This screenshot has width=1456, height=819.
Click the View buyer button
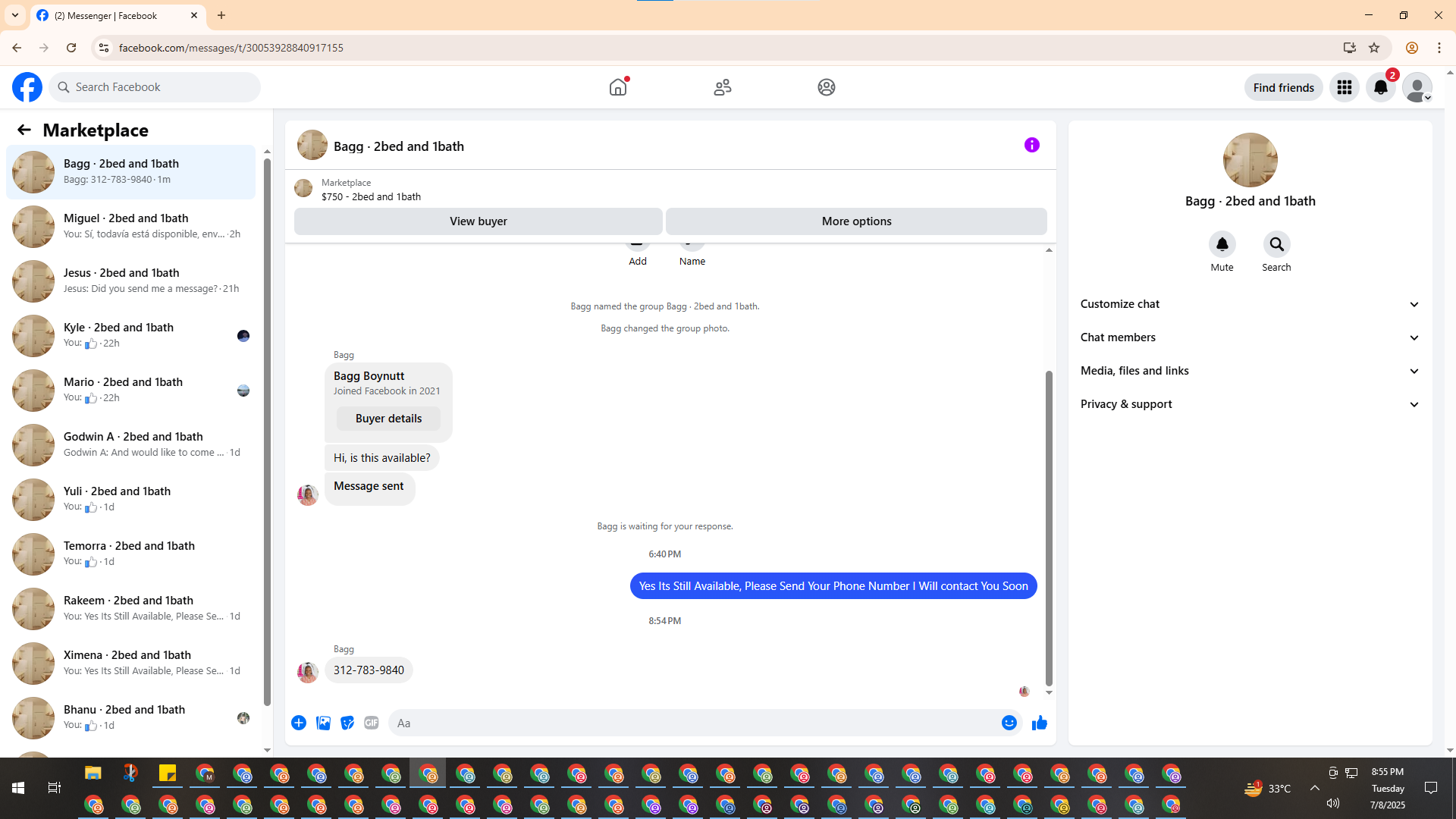pos(478,221)
